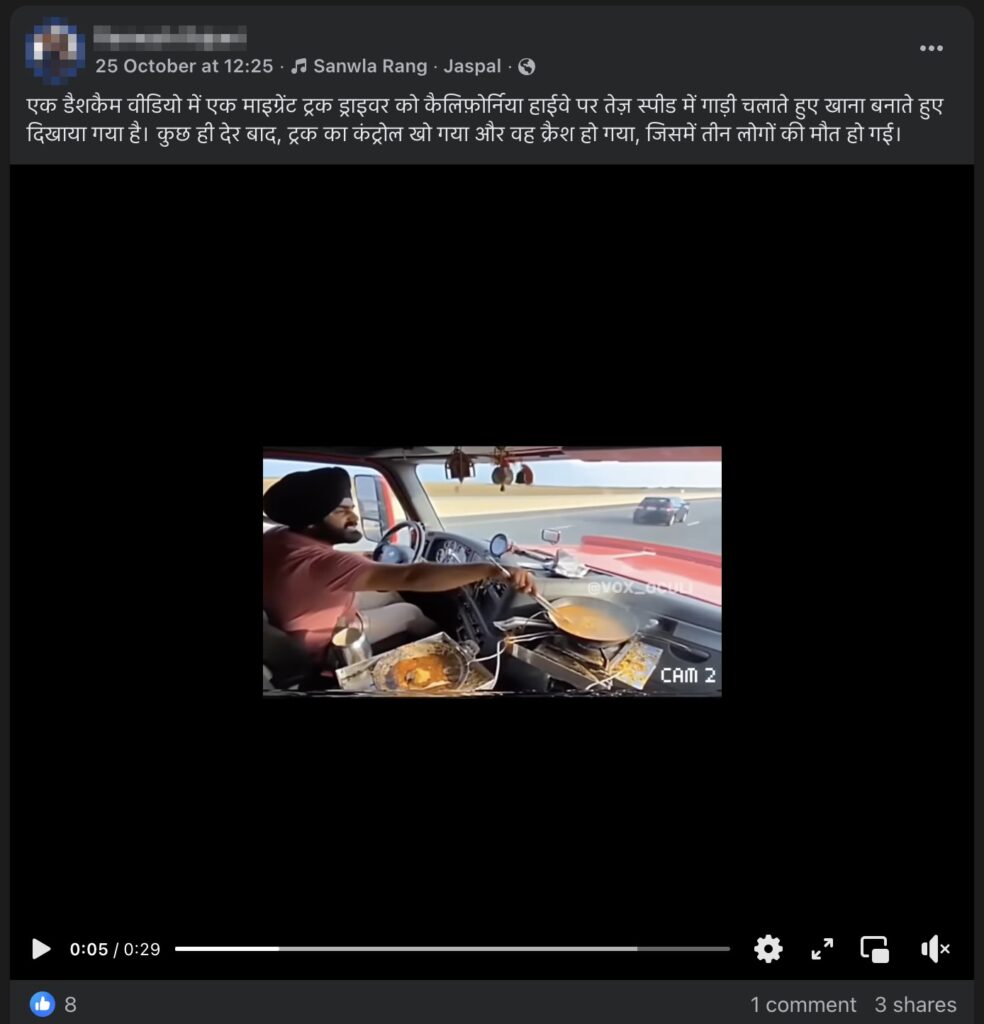The width and height of the screenshot is (984, 1024).
Task: Open the poster's blurred name
Action: (170, 38)
